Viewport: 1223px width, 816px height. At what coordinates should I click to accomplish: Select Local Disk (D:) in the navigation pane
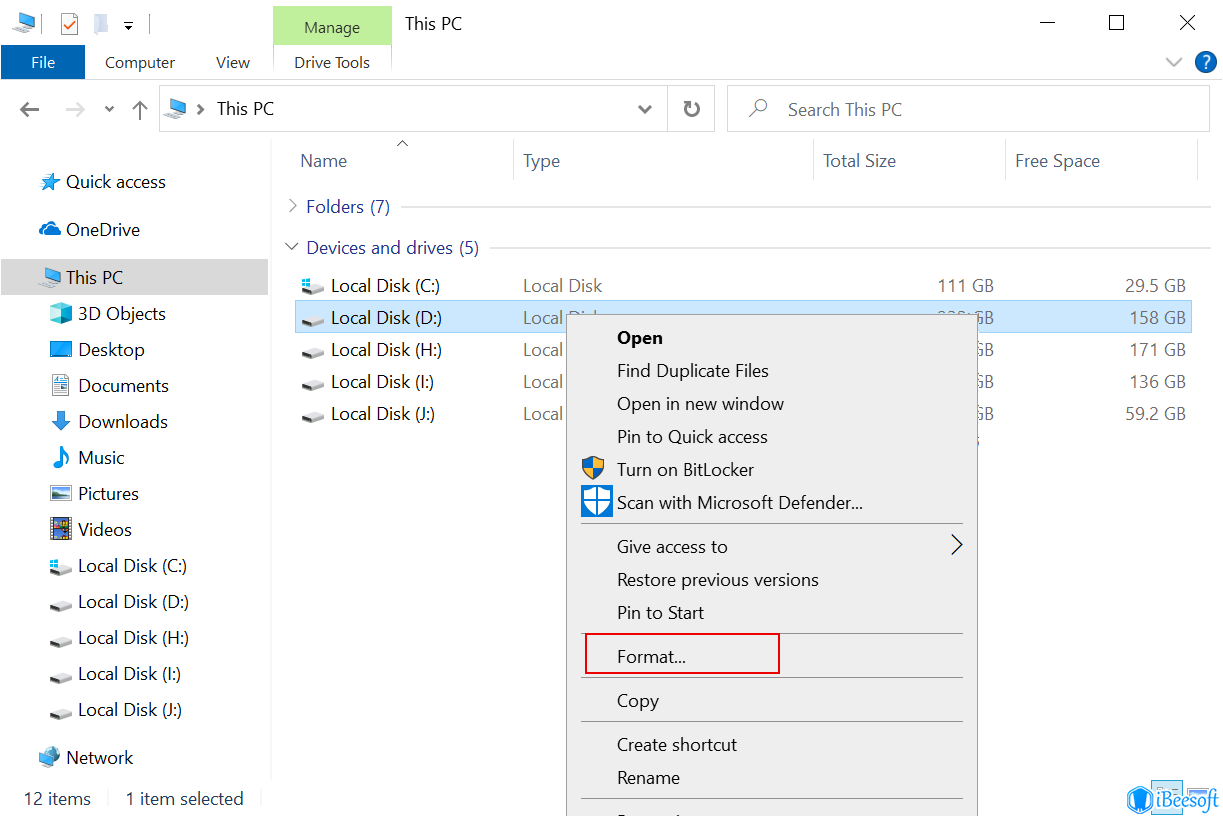(x=133, y=601)
